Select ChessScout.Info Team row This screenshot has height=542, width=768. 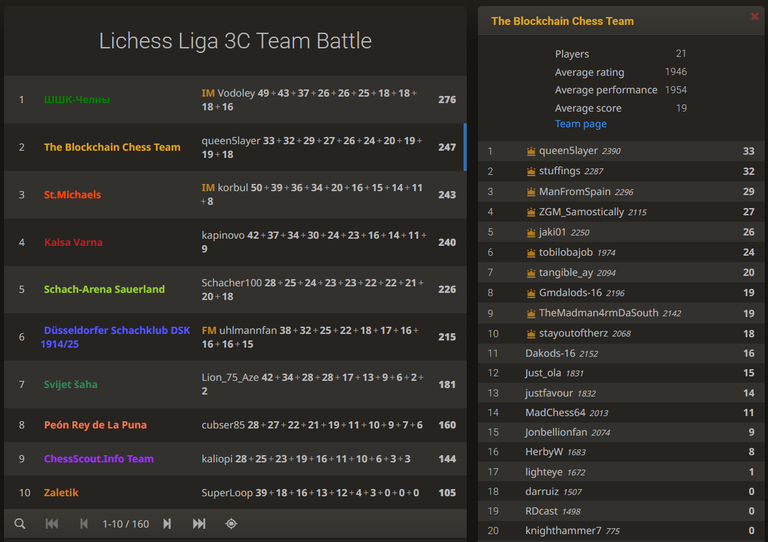[x=235, y=459]
